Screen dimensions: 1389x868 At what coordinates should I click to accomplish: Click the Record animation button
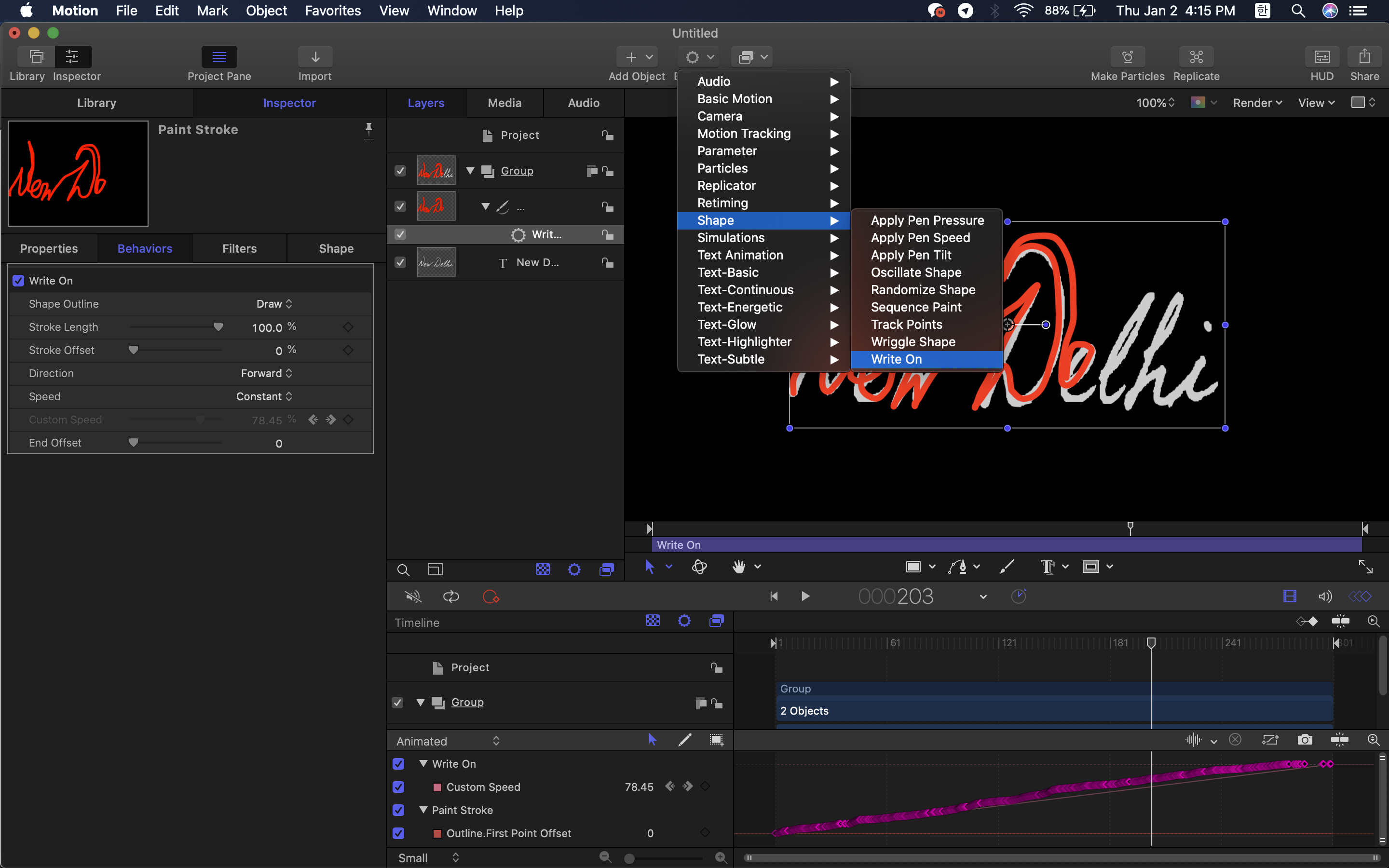(491, 597)
